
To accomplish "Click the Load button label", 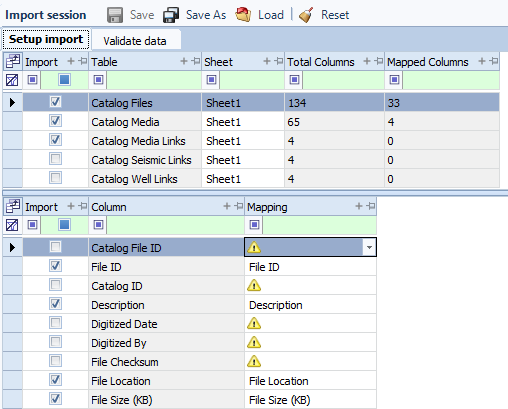I will point(271,15).
